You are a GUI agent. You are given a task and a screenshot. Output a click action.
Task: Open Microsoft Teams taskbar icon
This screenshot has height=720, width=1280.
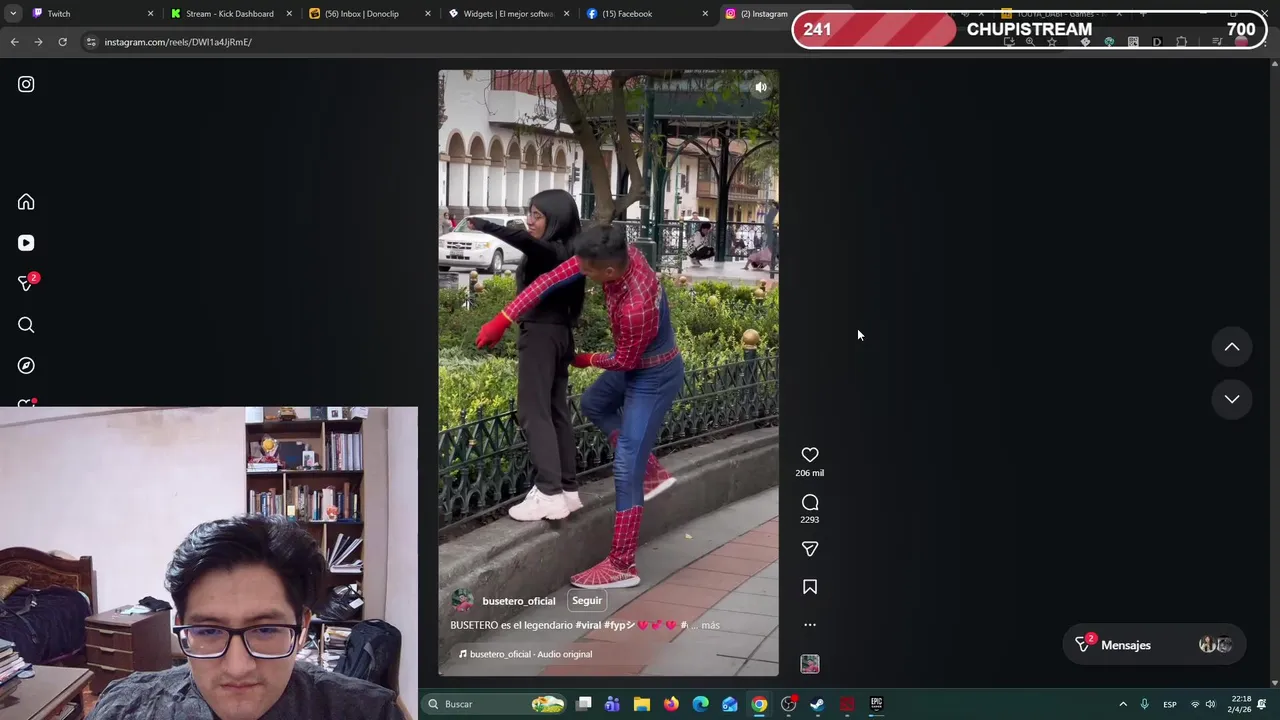click(612, 704)
